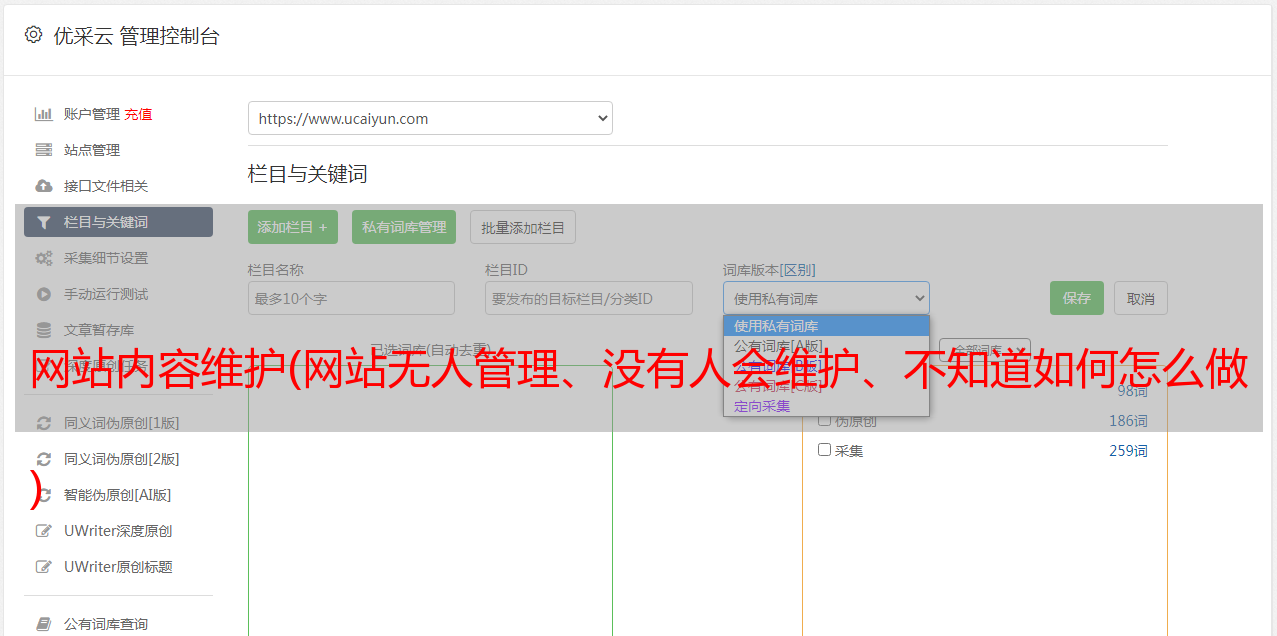Click the gear icon beside 优采云 管理控制台

tap(33, 35)
